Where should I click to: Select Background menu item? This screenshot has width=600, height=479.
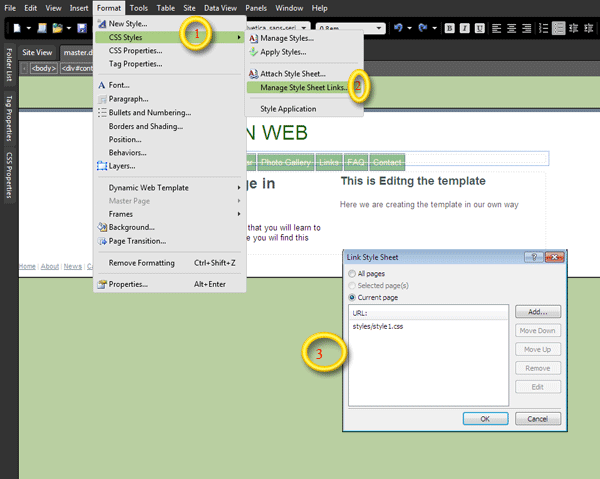[170, 227]
